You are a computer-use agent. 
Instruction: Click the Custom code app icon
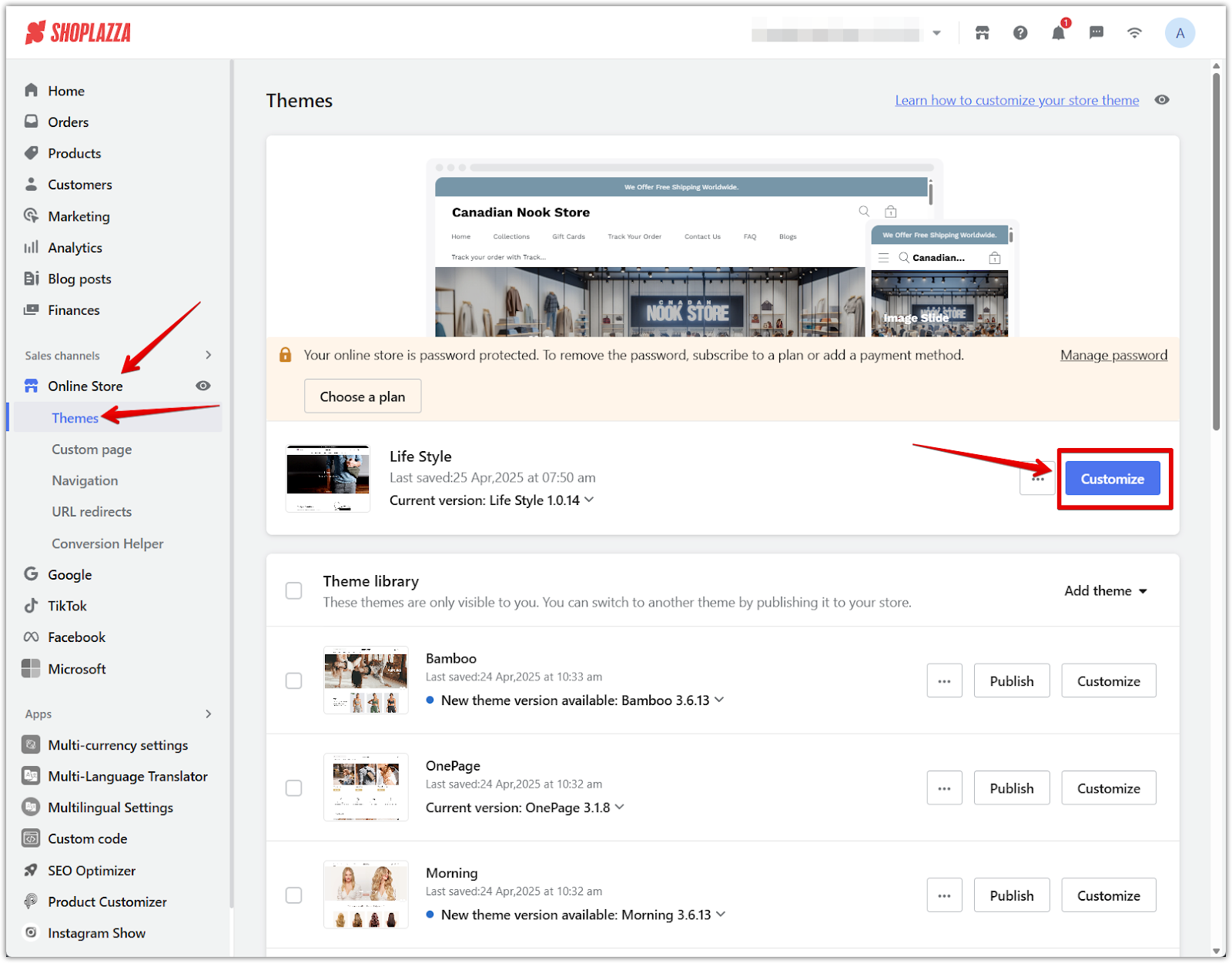coord(31,838)
